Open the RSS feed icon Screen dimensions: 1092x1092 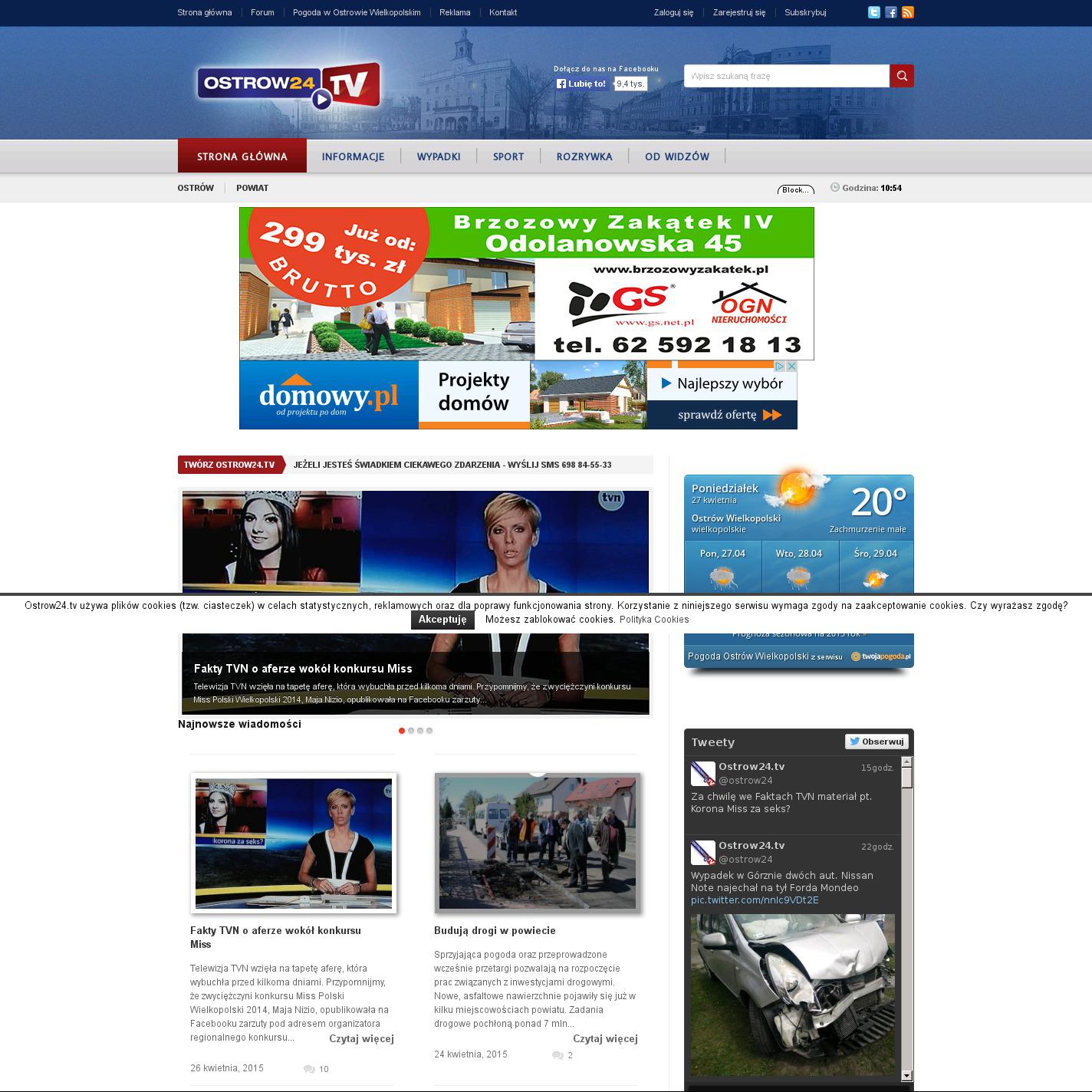coord(908,12)
